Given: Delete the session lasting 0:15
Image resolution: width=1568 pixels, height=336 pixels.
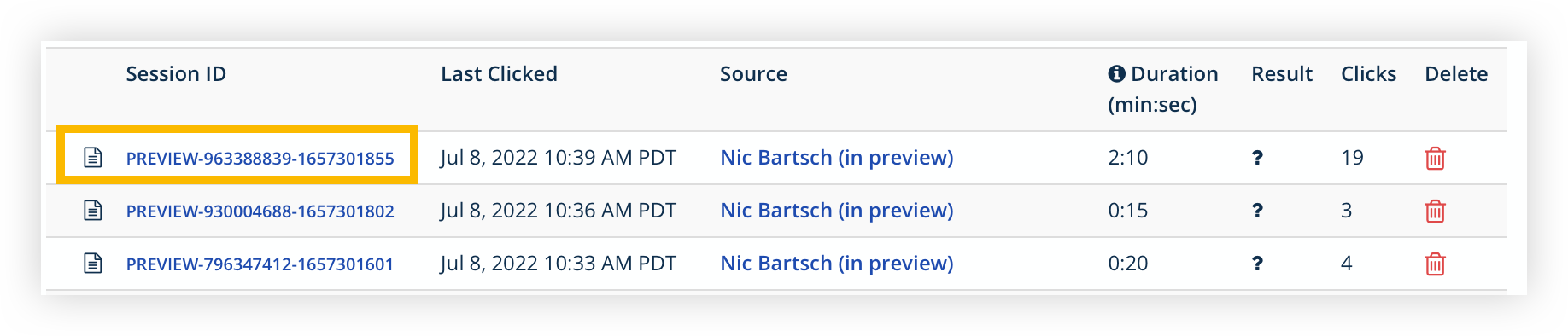Looking at the screenshot, I should [x=1435, y=211].
